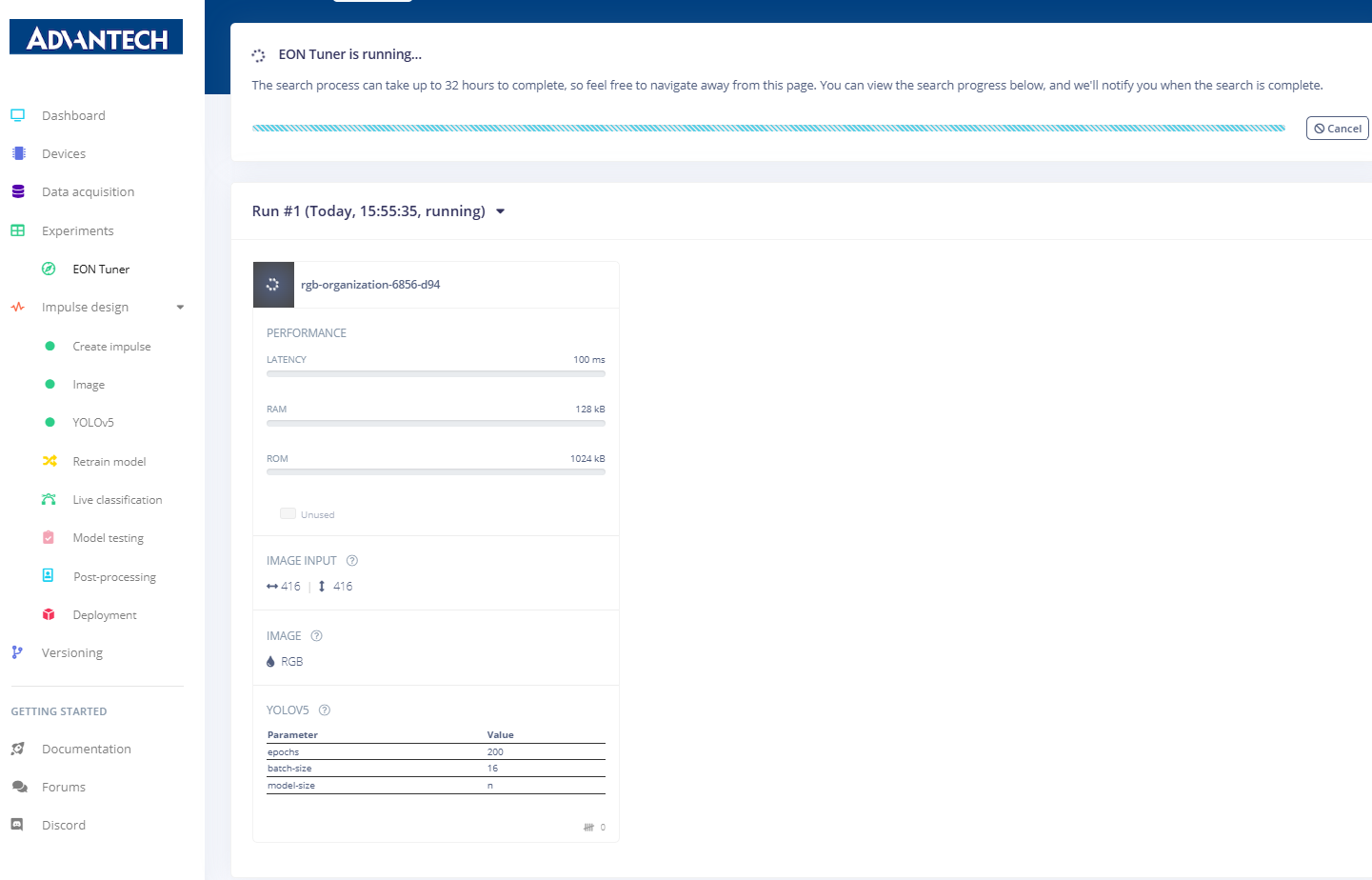Click the Data acquisition database icon

18,191
